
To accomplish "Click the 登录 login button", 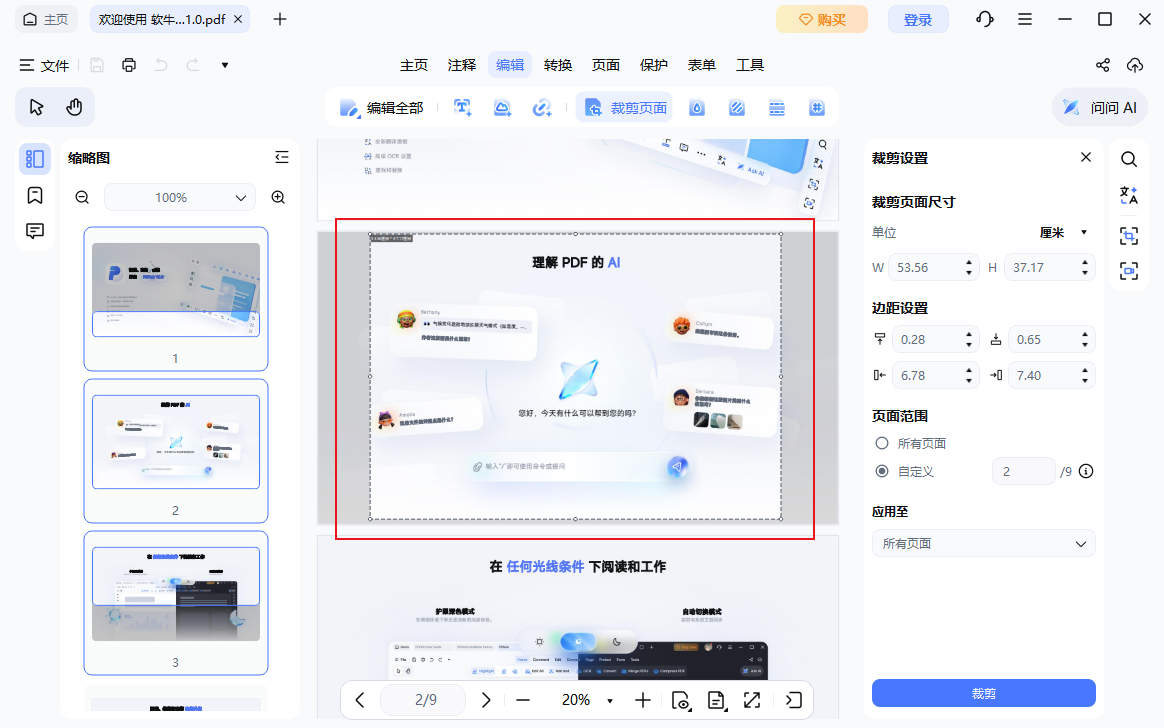I will point(918,19).
